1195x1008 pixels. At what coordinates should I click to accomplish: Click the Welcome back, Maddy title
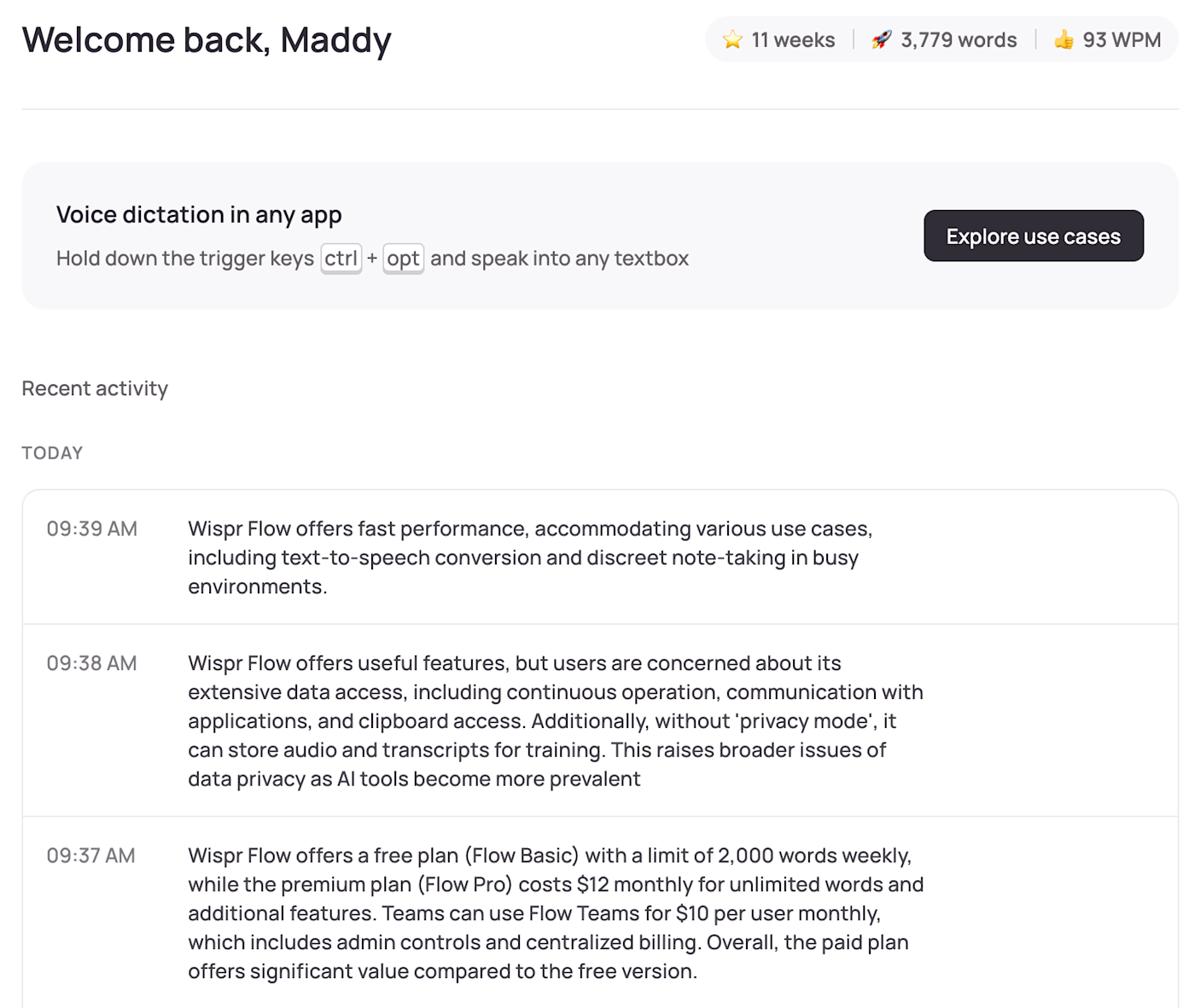point(207,40)
